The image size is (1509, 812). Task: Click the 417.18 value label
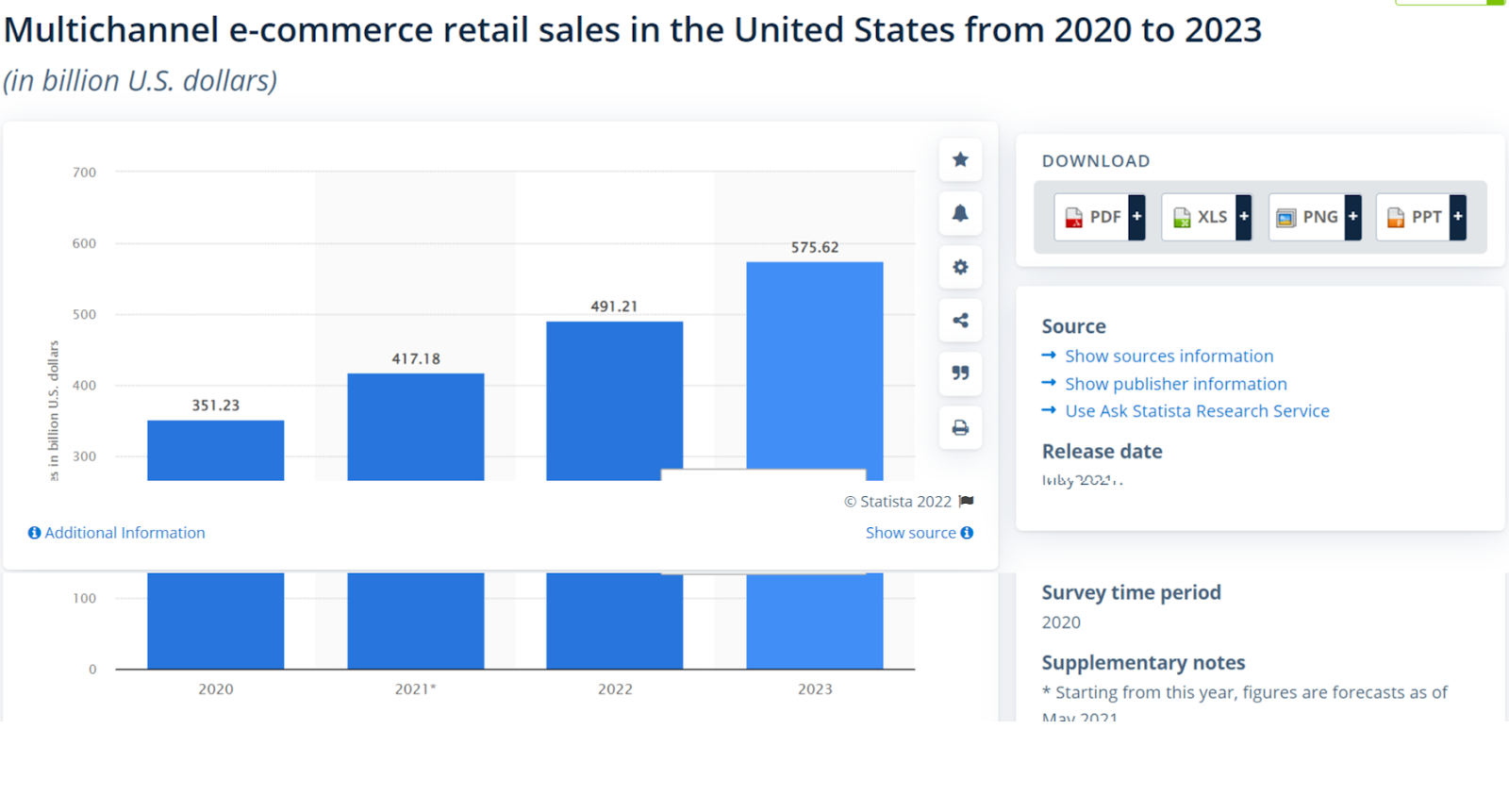click(x=416, y=358)
